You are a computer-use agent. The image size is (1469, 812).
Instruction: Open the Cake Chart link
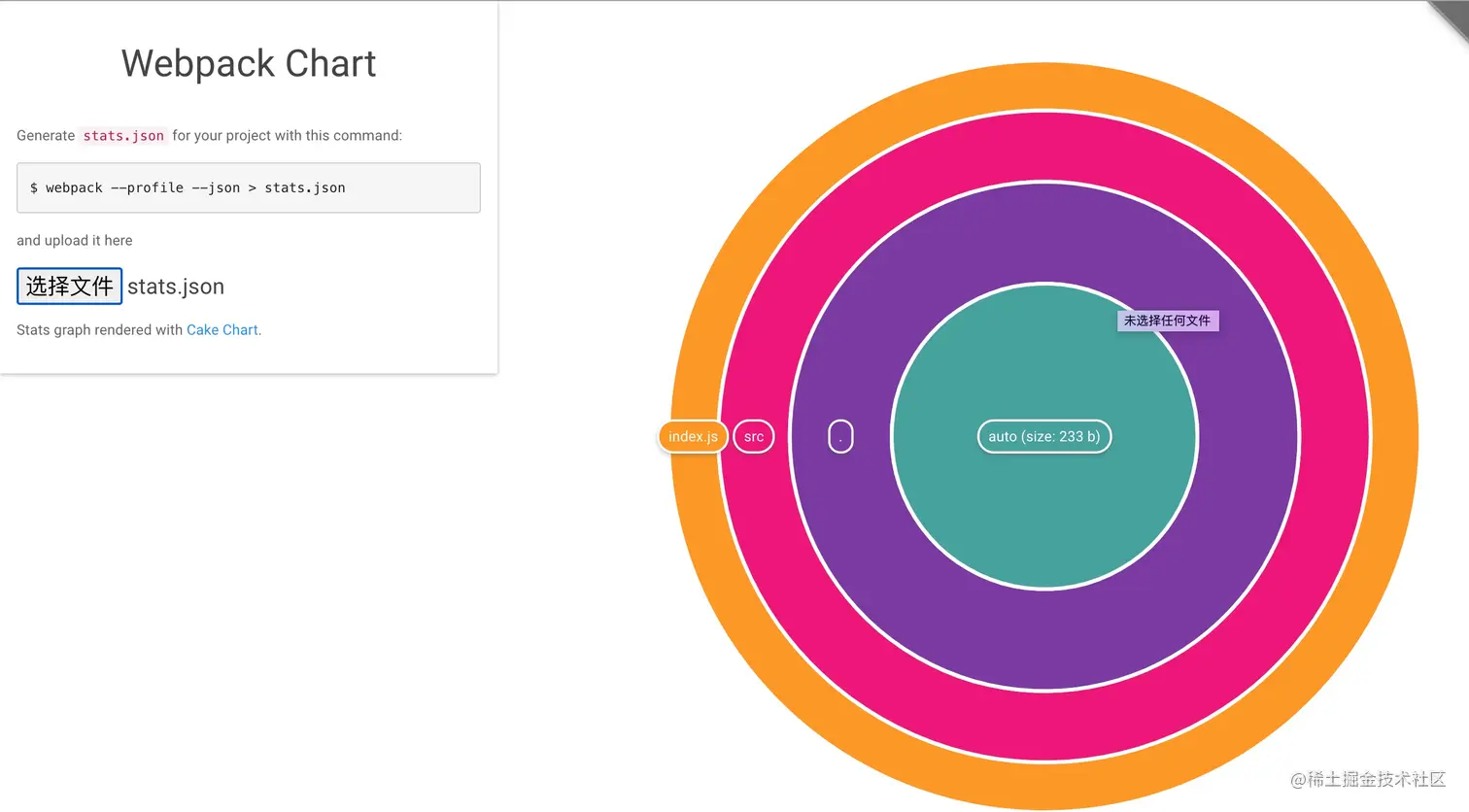pos(222,330)
